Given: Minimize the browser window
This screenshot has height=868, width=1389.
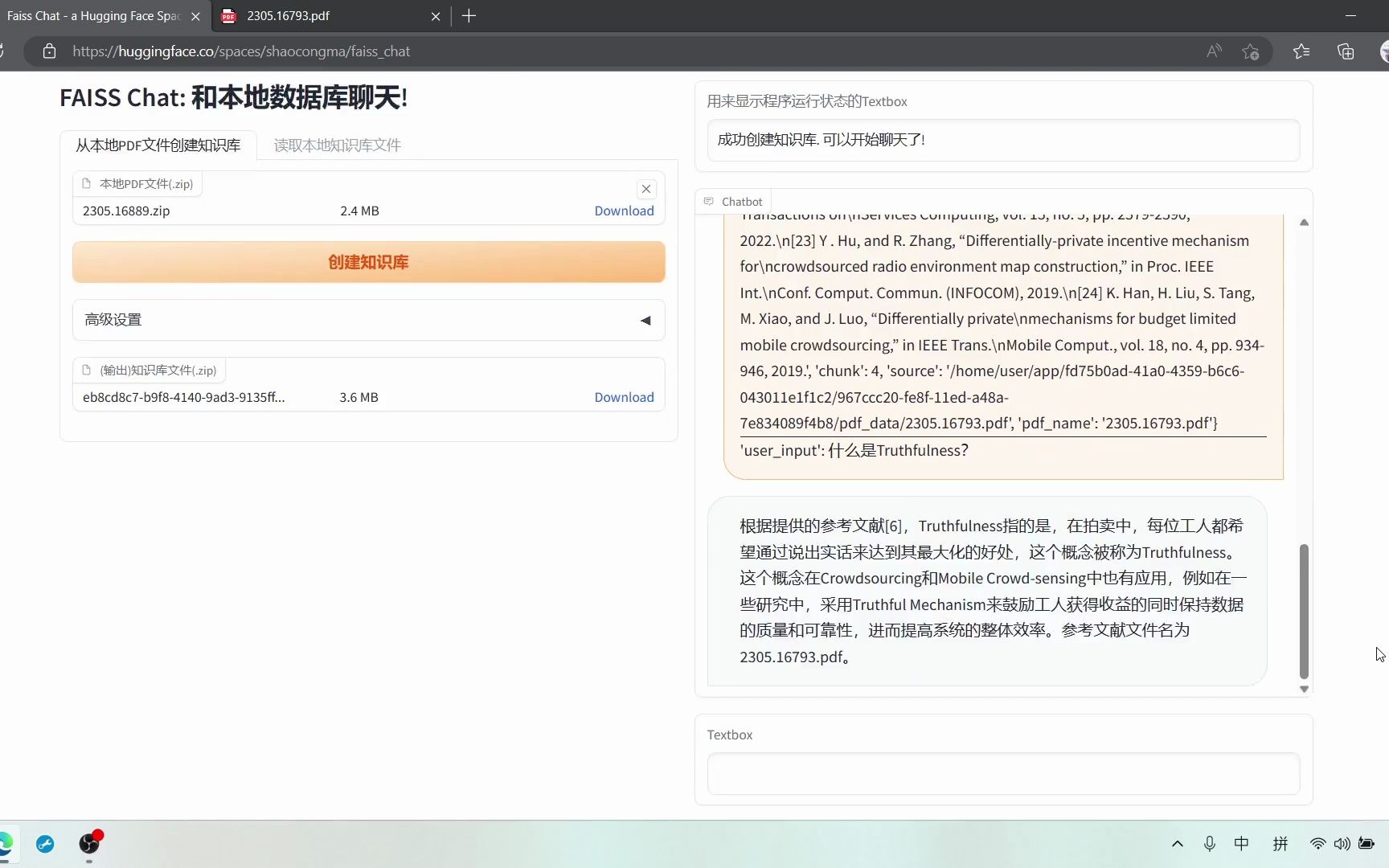Looking at the screenshot, I should point(1350,16).
